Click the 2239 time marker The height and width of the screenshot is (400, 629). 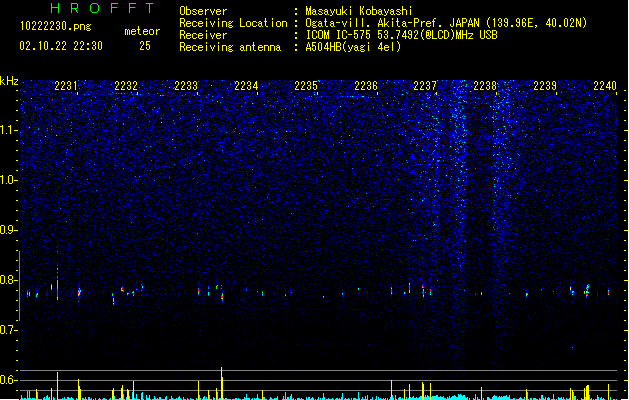coord(545,86)
